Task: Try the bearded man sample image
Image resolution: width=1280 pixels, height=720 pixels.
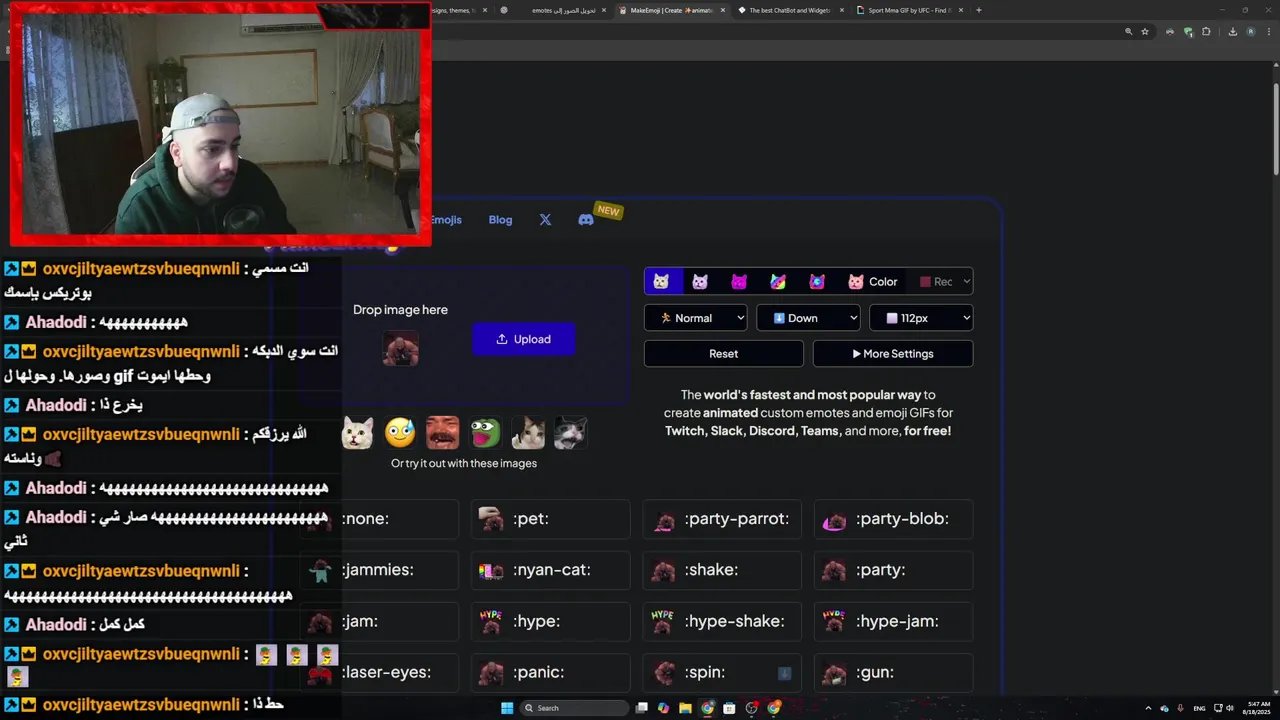Action: click(x=443, y=433)
